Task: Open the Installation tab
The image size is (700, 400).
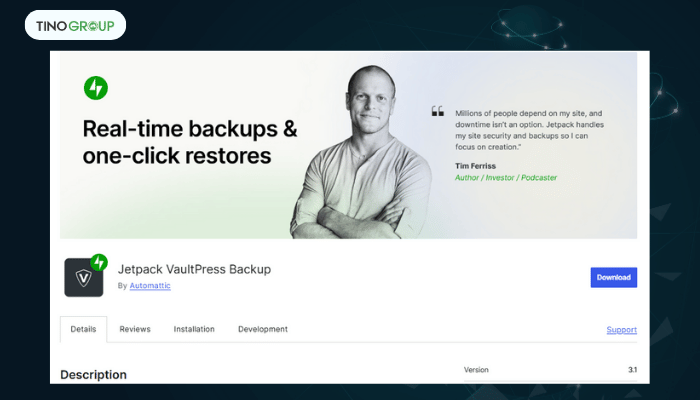Action: click(194, 329)
